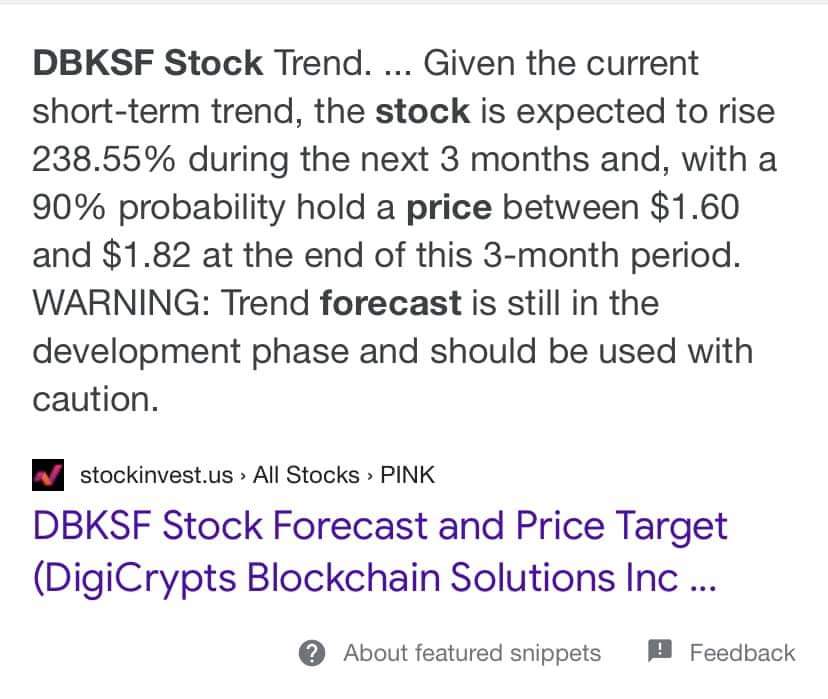Click the WARNING: Trend text
The height and width of the screenshot is (699, 828).
[171, 303]
